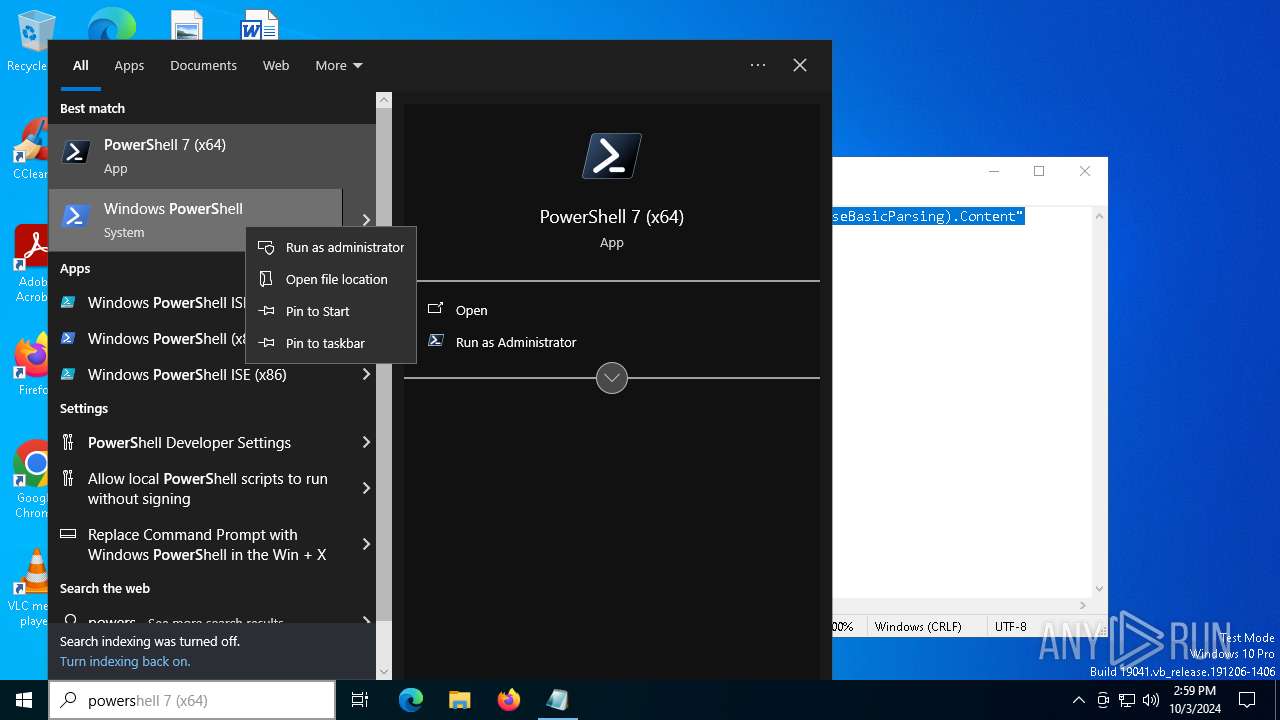Open volume control in system tray

(1151, 700)
